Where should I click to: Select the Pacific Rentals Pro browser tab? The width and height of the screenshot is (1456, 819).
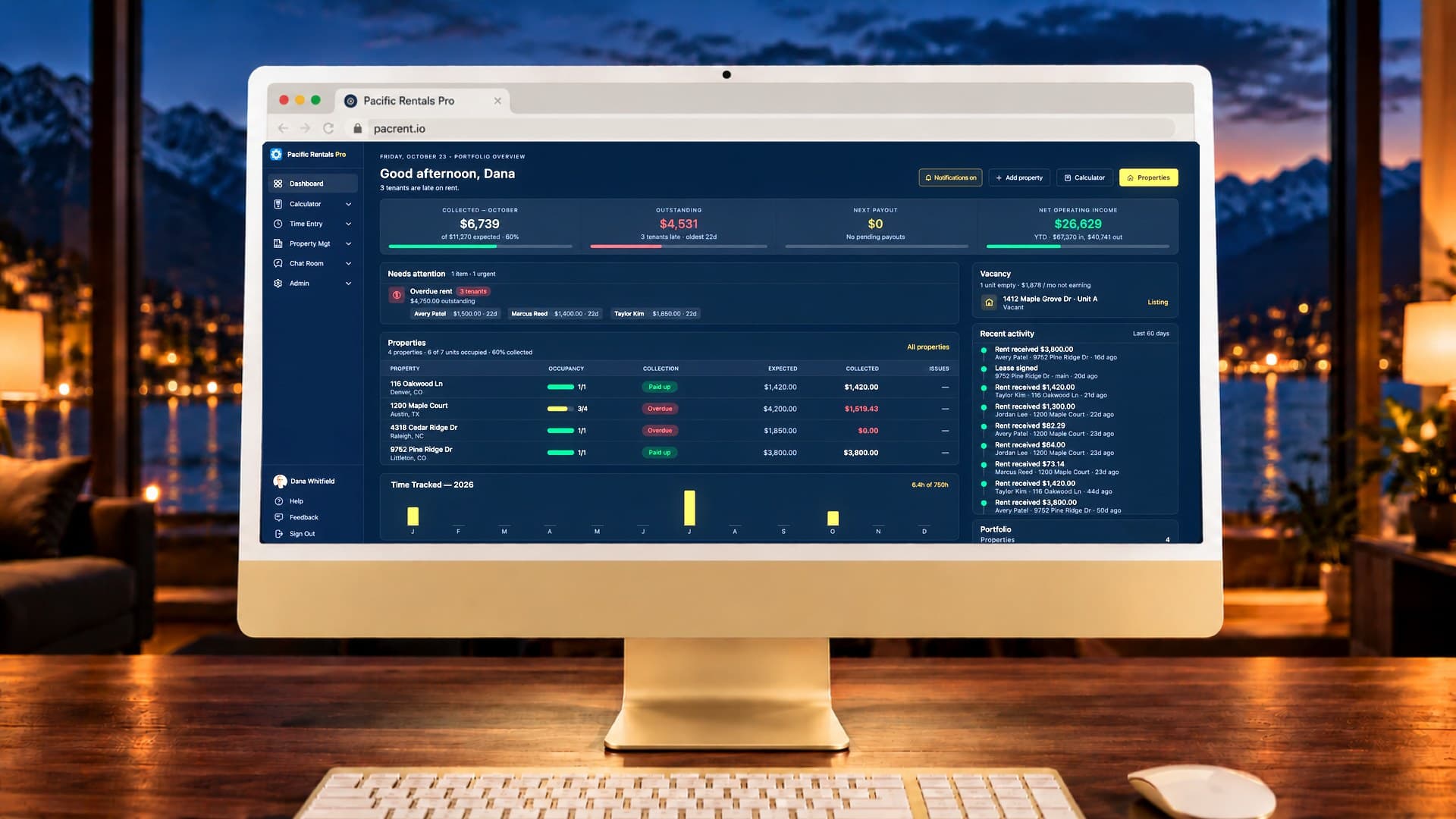[x=422, y=100]
